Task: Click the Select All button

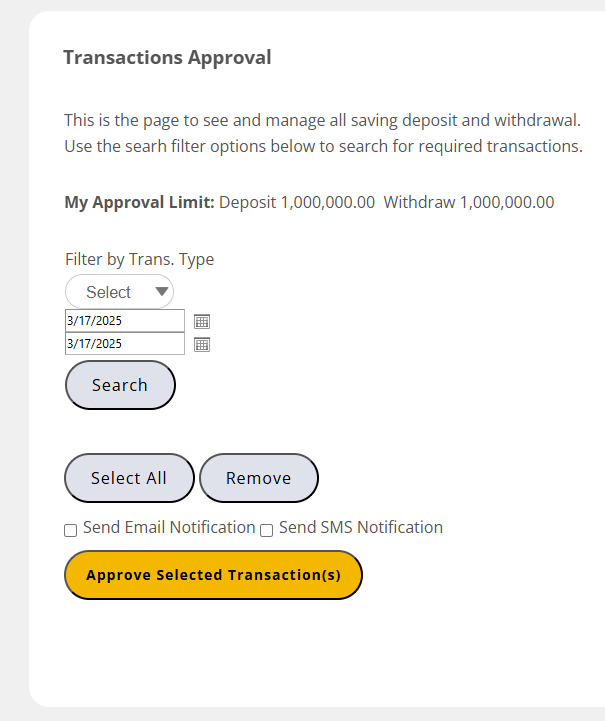Action: pyautogui.click(x=129, y=478)
